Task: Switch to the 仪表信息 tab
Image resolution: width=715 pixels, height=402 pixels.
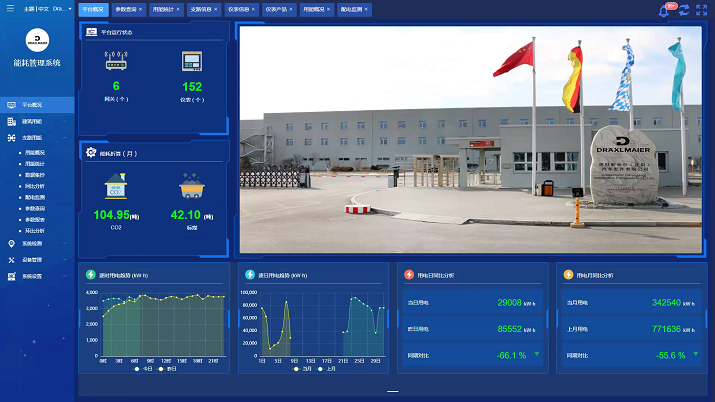Action: (x=237, y=9)
